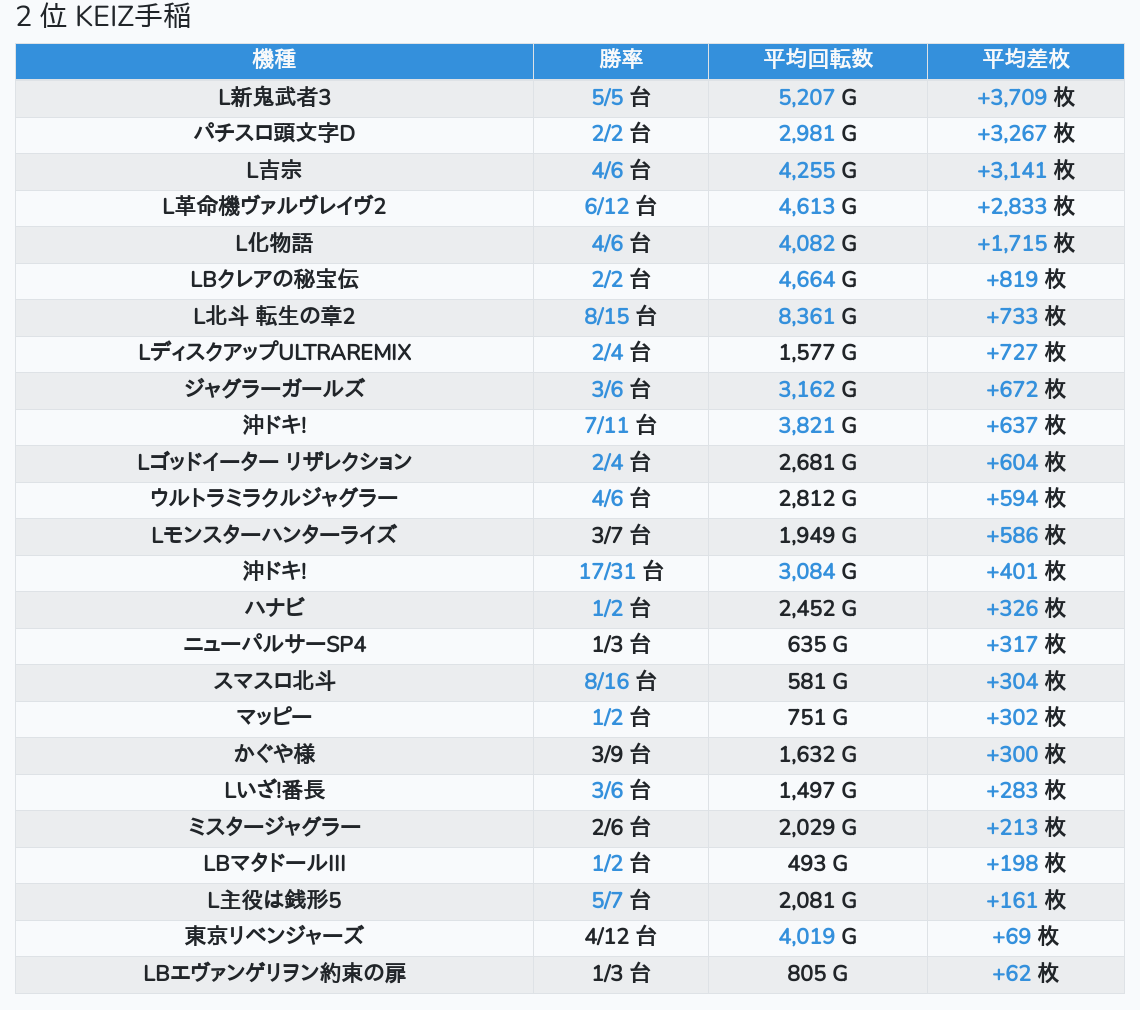Click the 4,019 spins value for 東京リベンジャーズ

point(806,937)
